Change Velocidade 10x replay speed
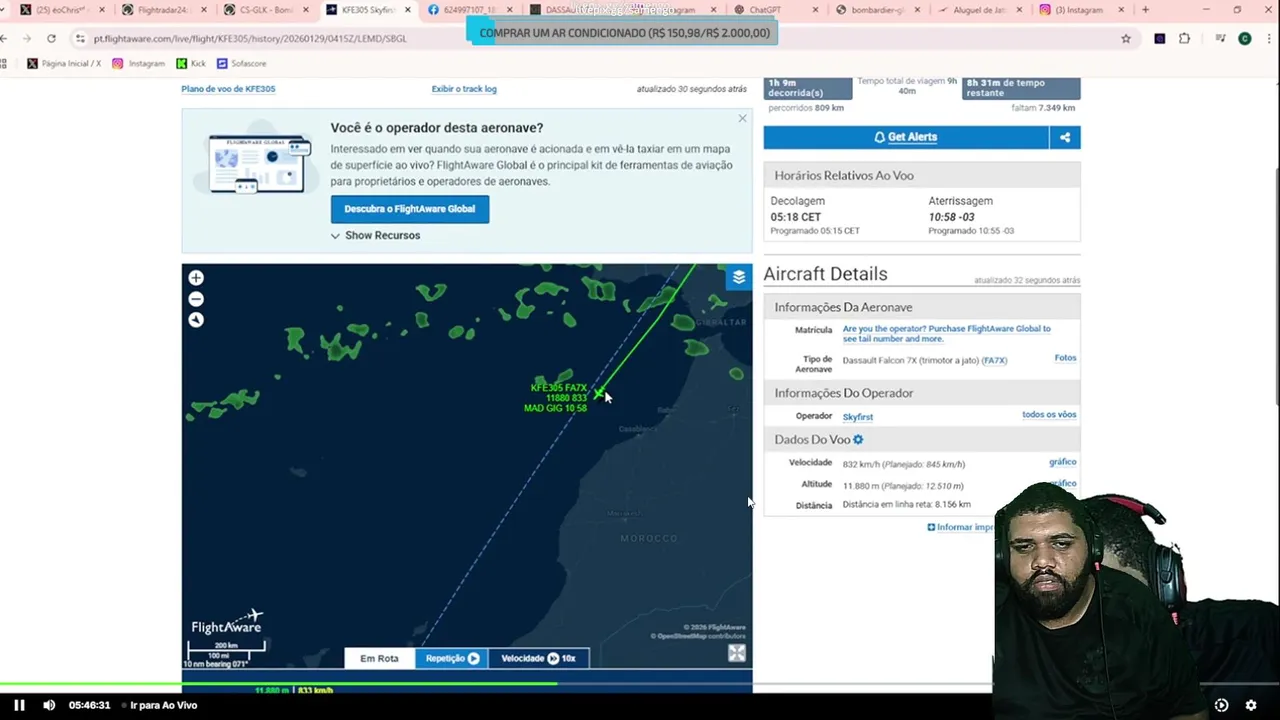The image size is (1280, 720). [x=538, y=658]
